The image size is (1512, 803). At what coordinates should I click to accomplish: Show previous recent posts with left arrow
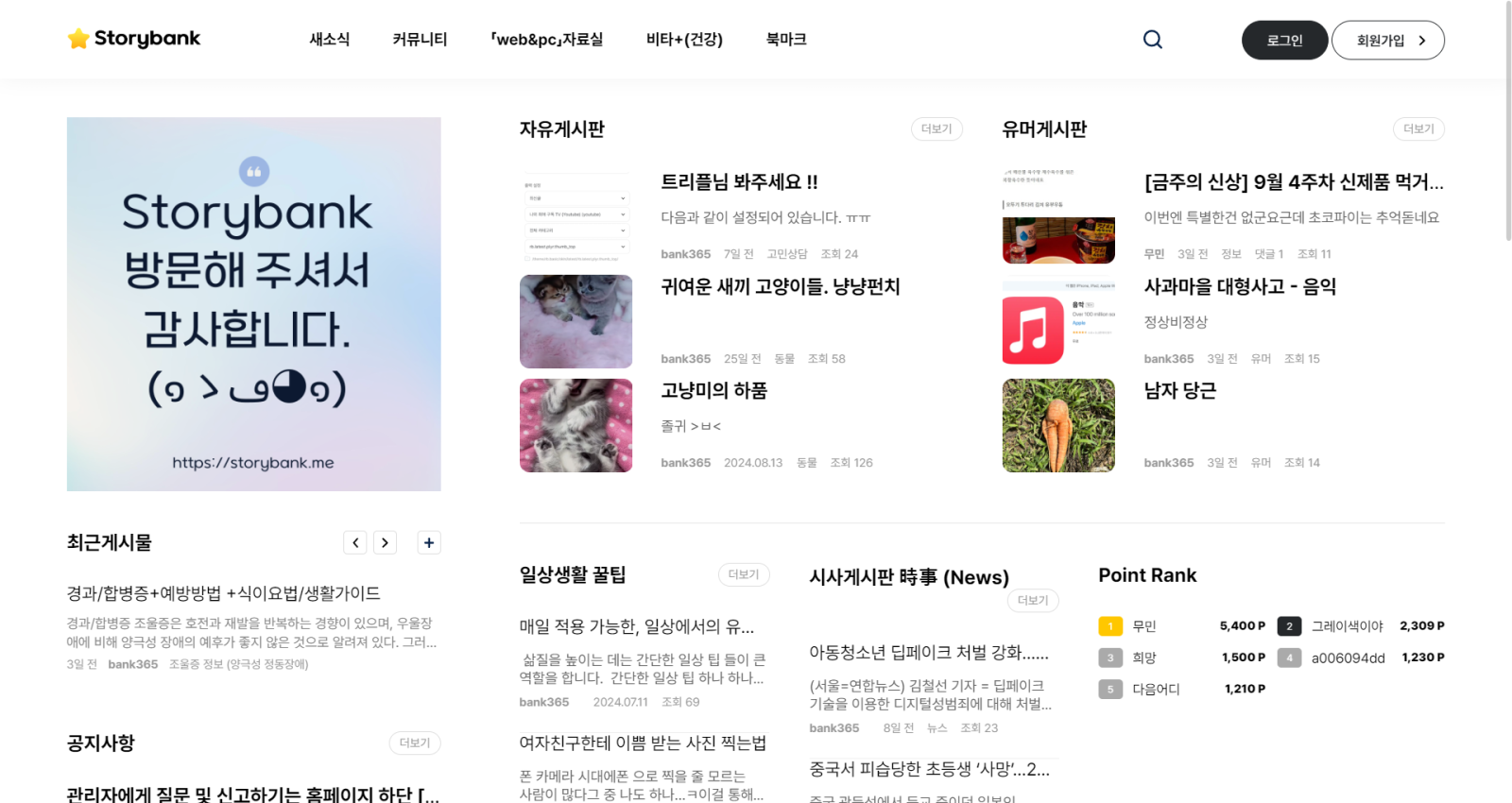point(355,542)
